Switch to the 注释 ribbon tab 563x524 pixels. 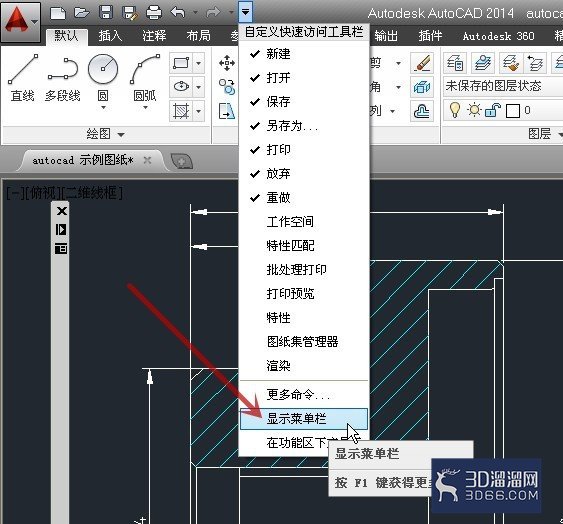pos(154,36)
